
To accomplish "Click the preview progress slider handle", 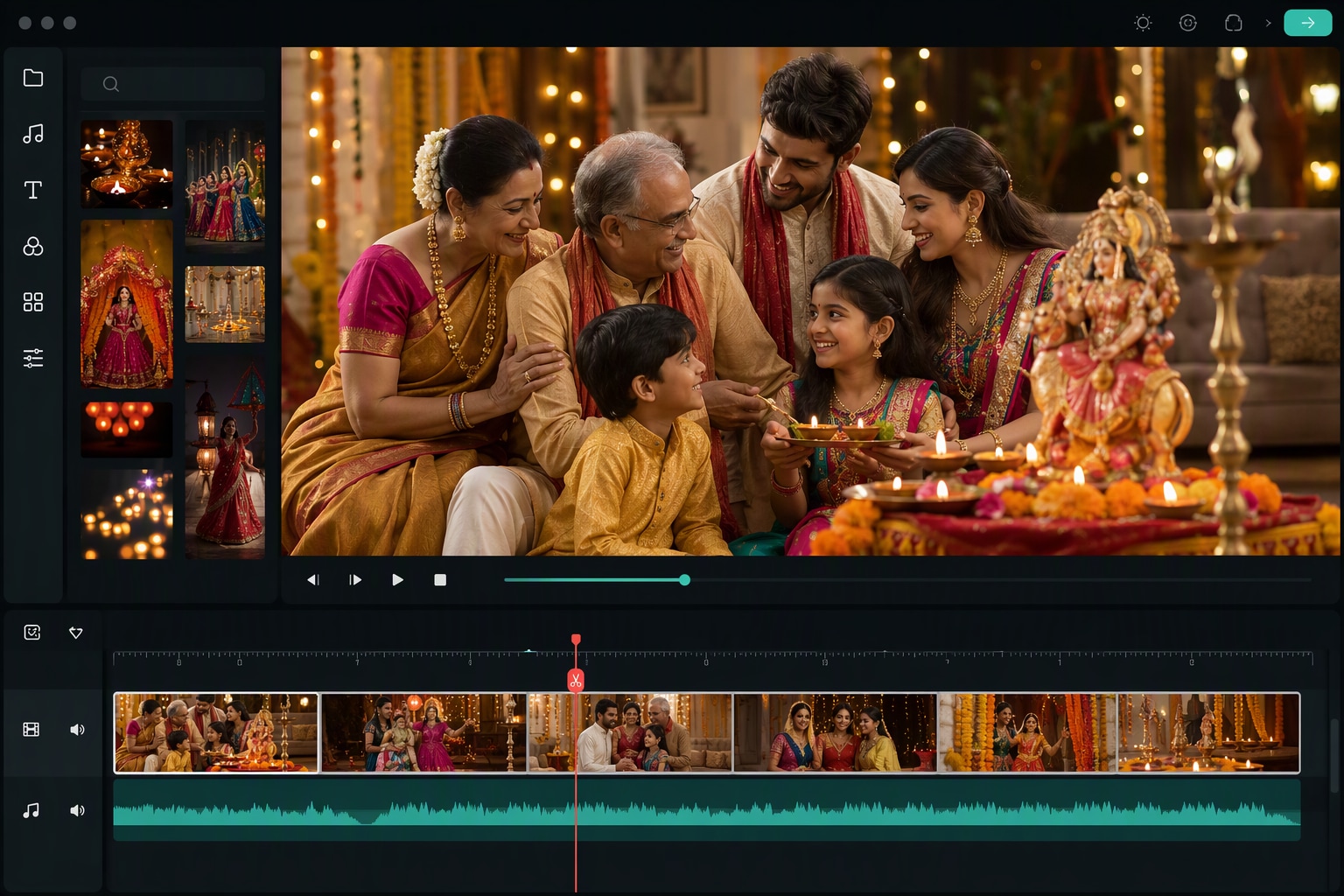I will tap(684, 580).
